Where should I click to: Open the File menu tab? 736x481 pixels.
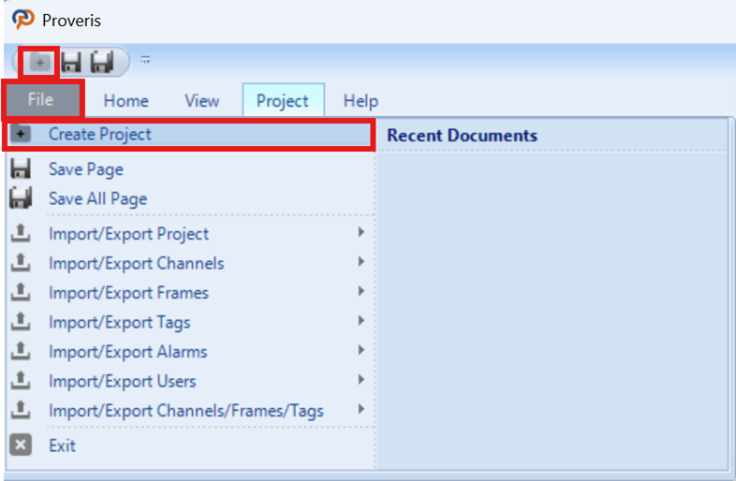[41, 99]
